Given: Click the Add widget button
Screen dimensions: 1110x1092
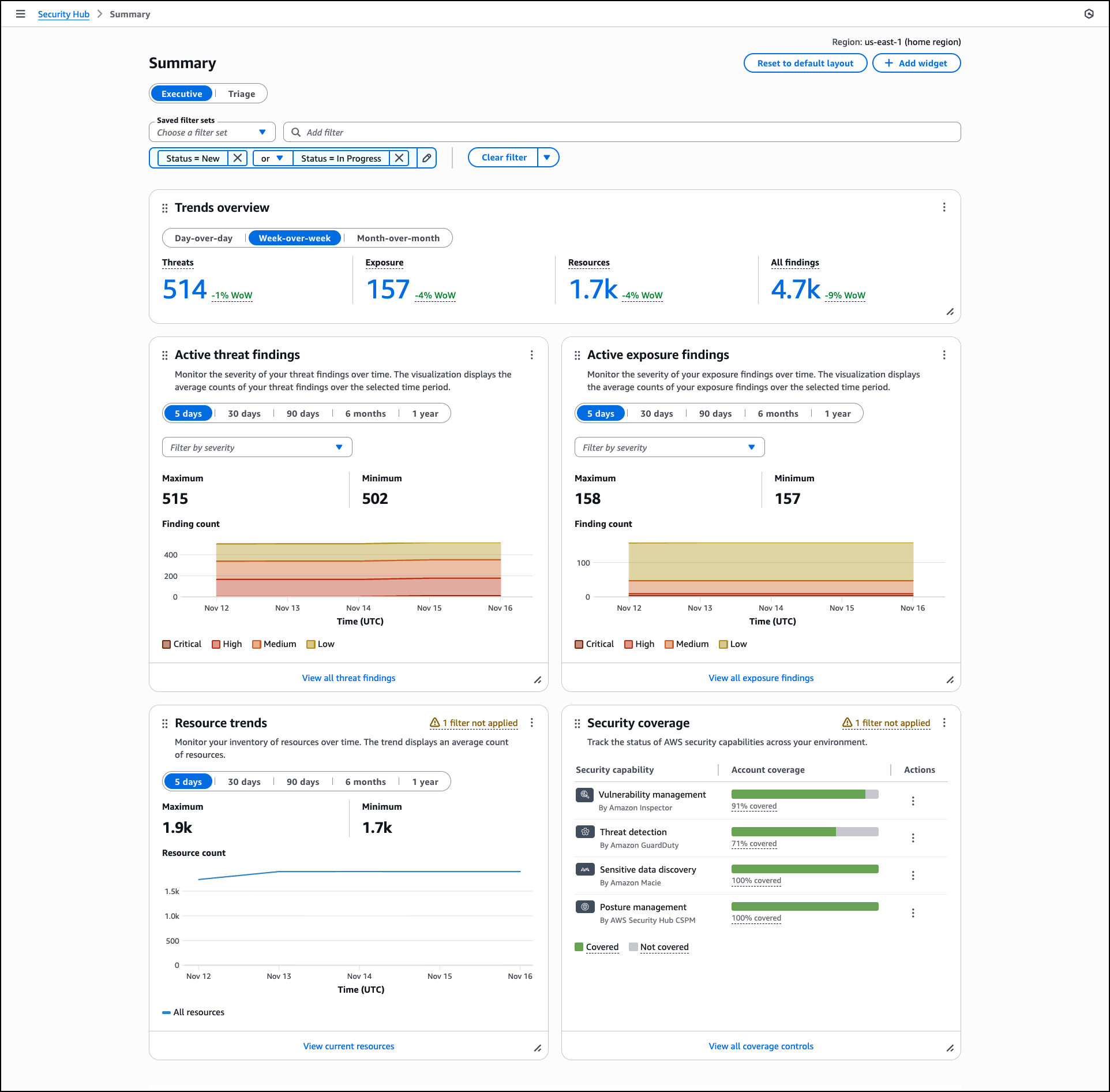Looking at the screenshot, I should (x=916, y=63).
